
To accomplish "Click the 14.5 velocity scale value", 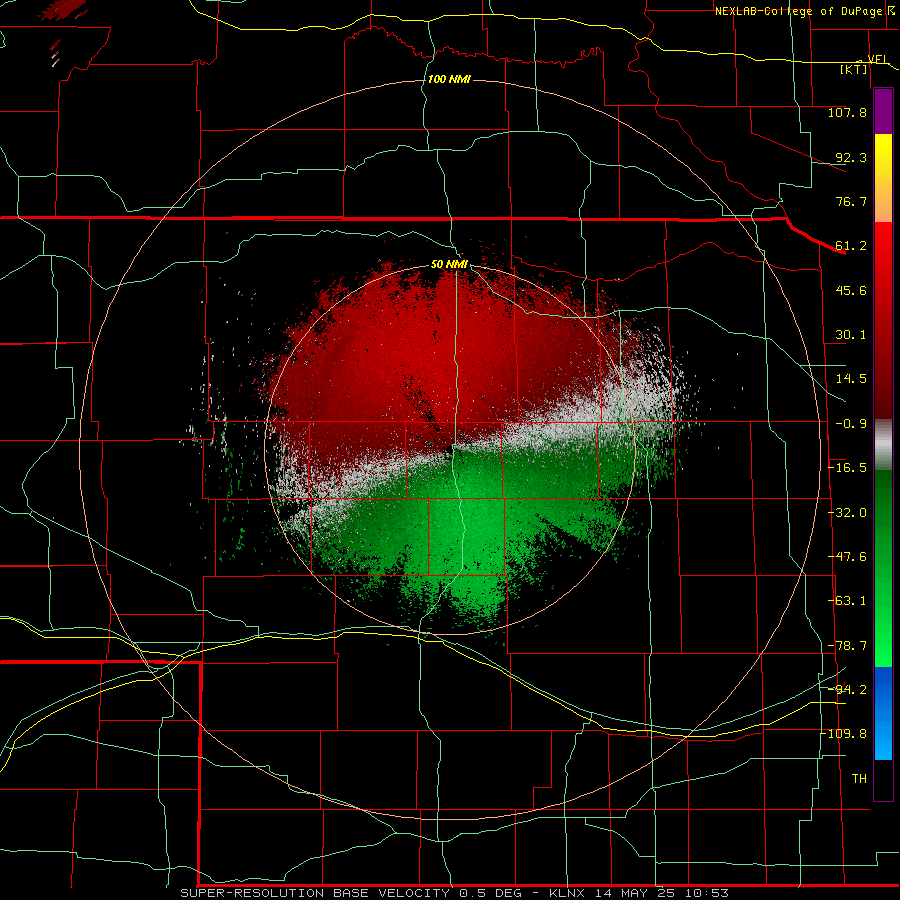I will [x=851, y=379].
